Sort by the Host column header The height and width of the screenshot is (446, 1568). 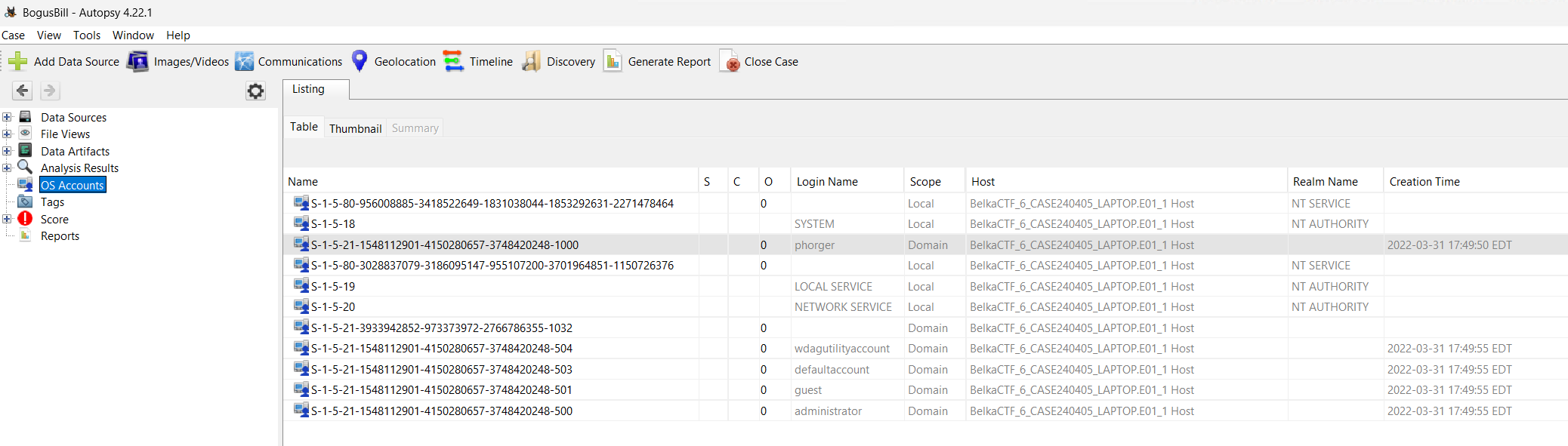[1127, 182]
